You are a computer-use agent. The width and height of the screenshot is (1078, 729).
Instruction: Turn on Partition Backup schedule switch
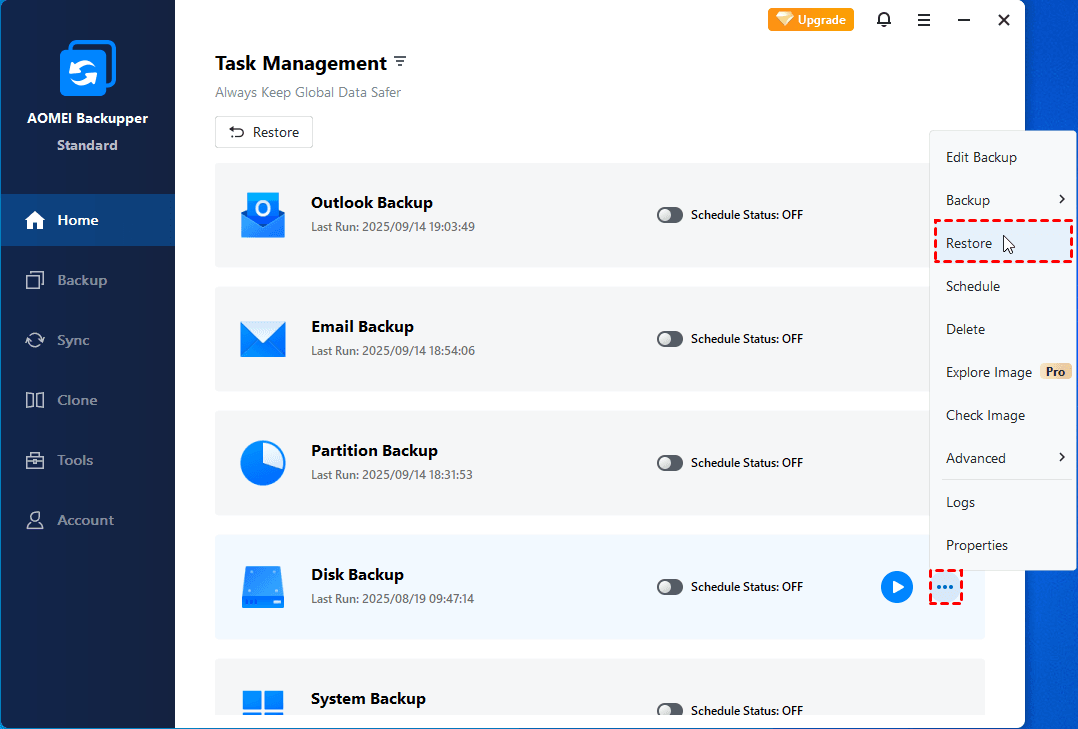670,463
